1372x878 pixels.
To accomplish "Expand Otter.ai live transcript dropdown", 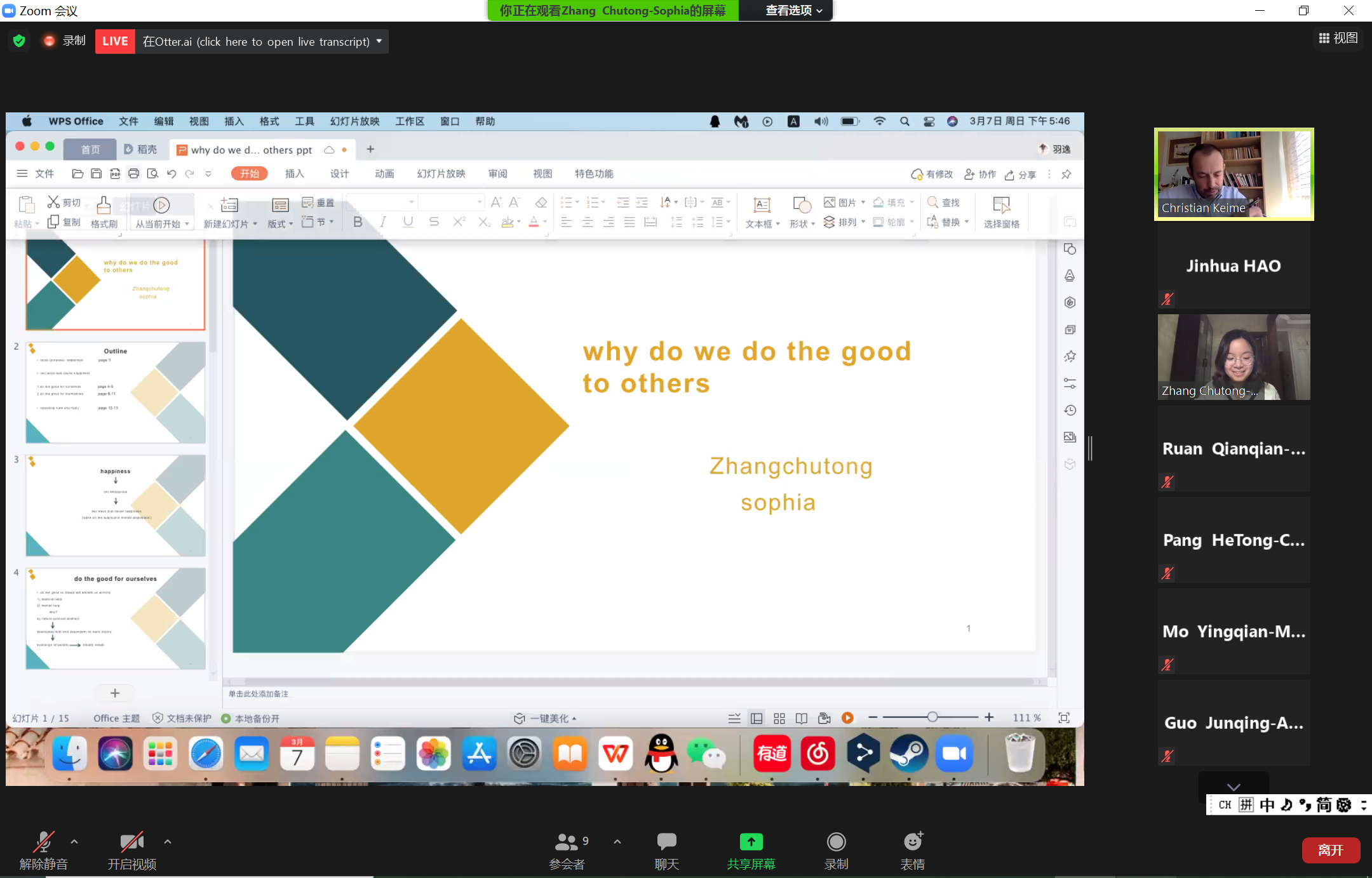I will tap(379, 41).
